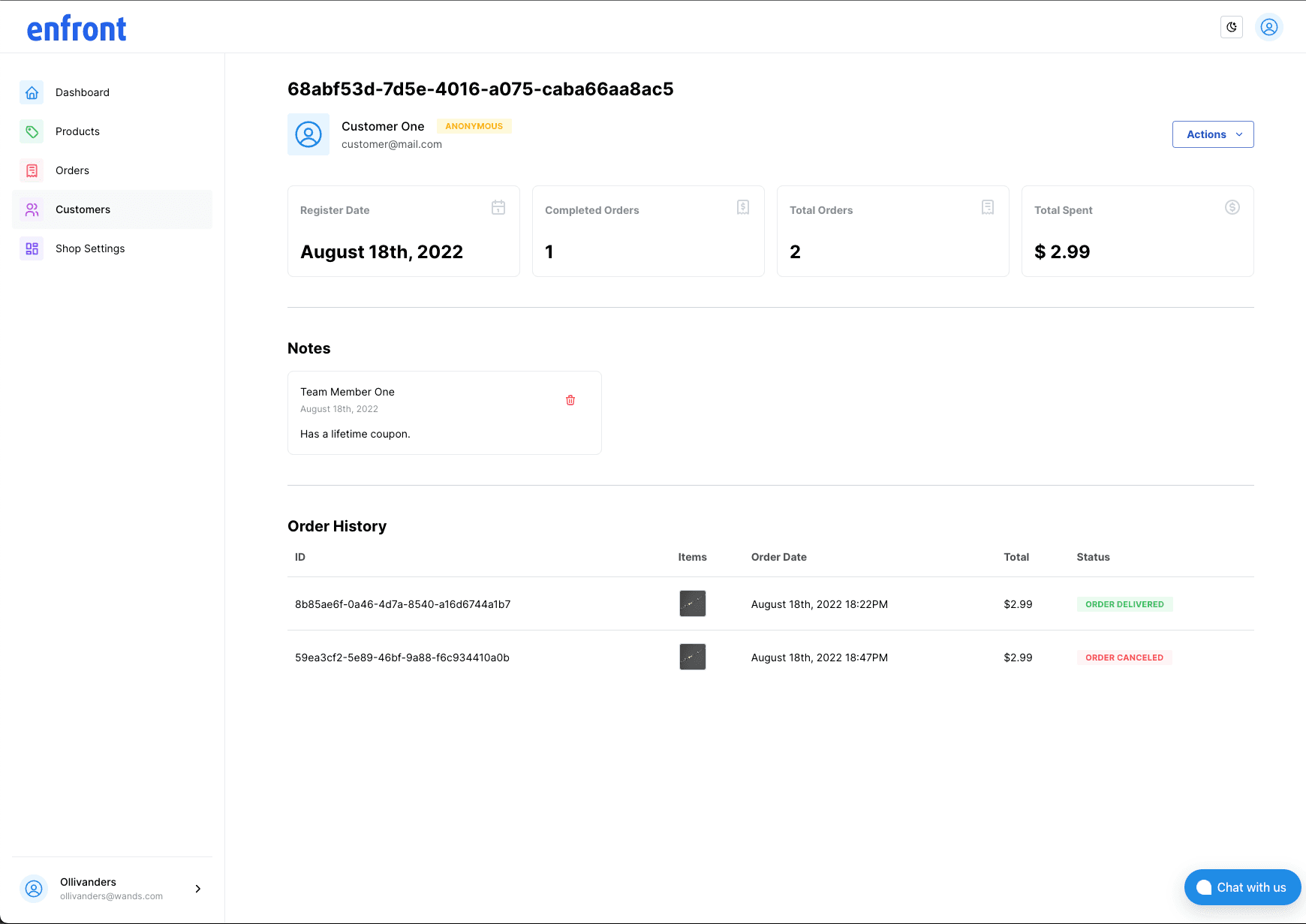Viewport: 1306px width, 924px height.
Task: Click the dollar icon on Completed Orders card
Action: (x=742, y=207)
